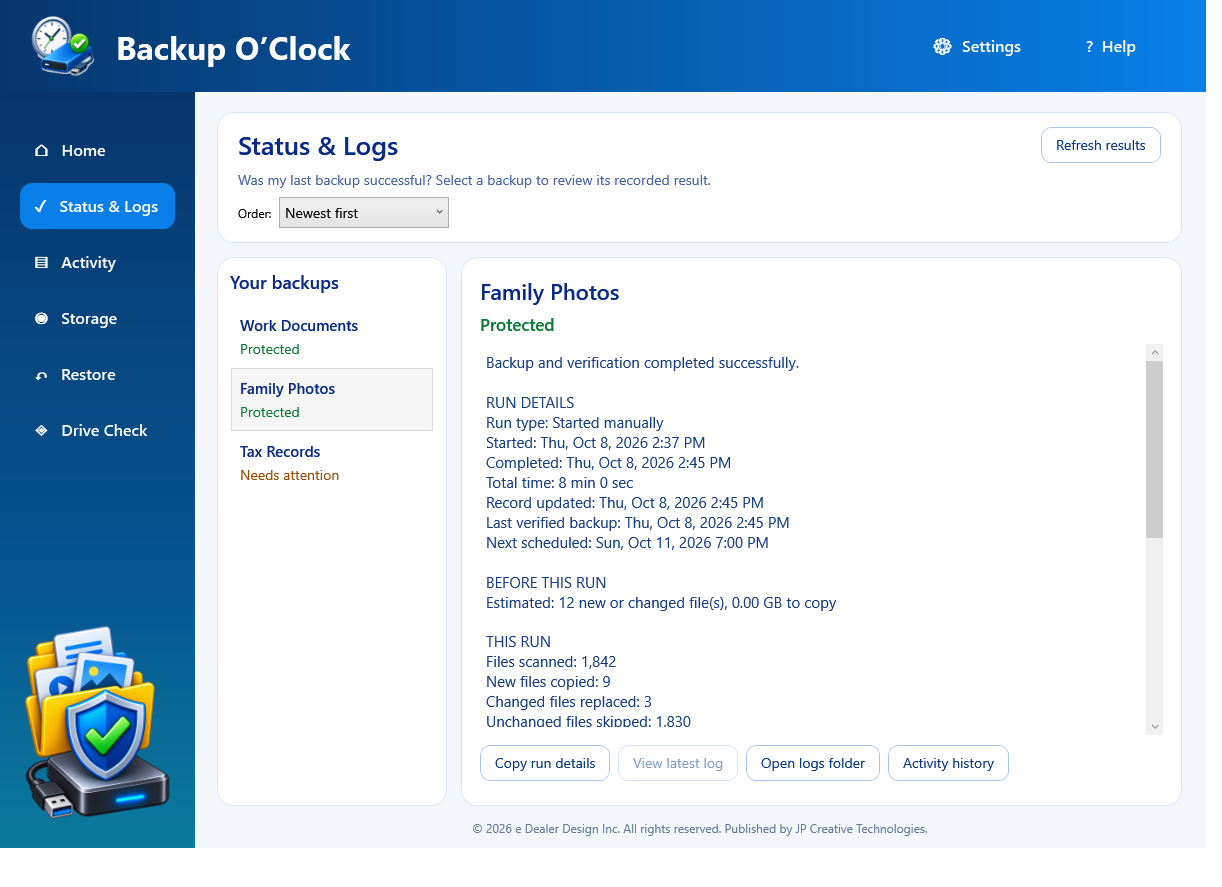Click 'Run type: Started manually' line

coord(575,423)
